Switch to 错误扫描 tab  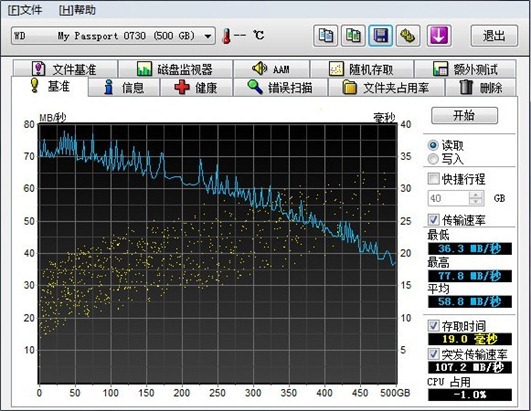280,88
